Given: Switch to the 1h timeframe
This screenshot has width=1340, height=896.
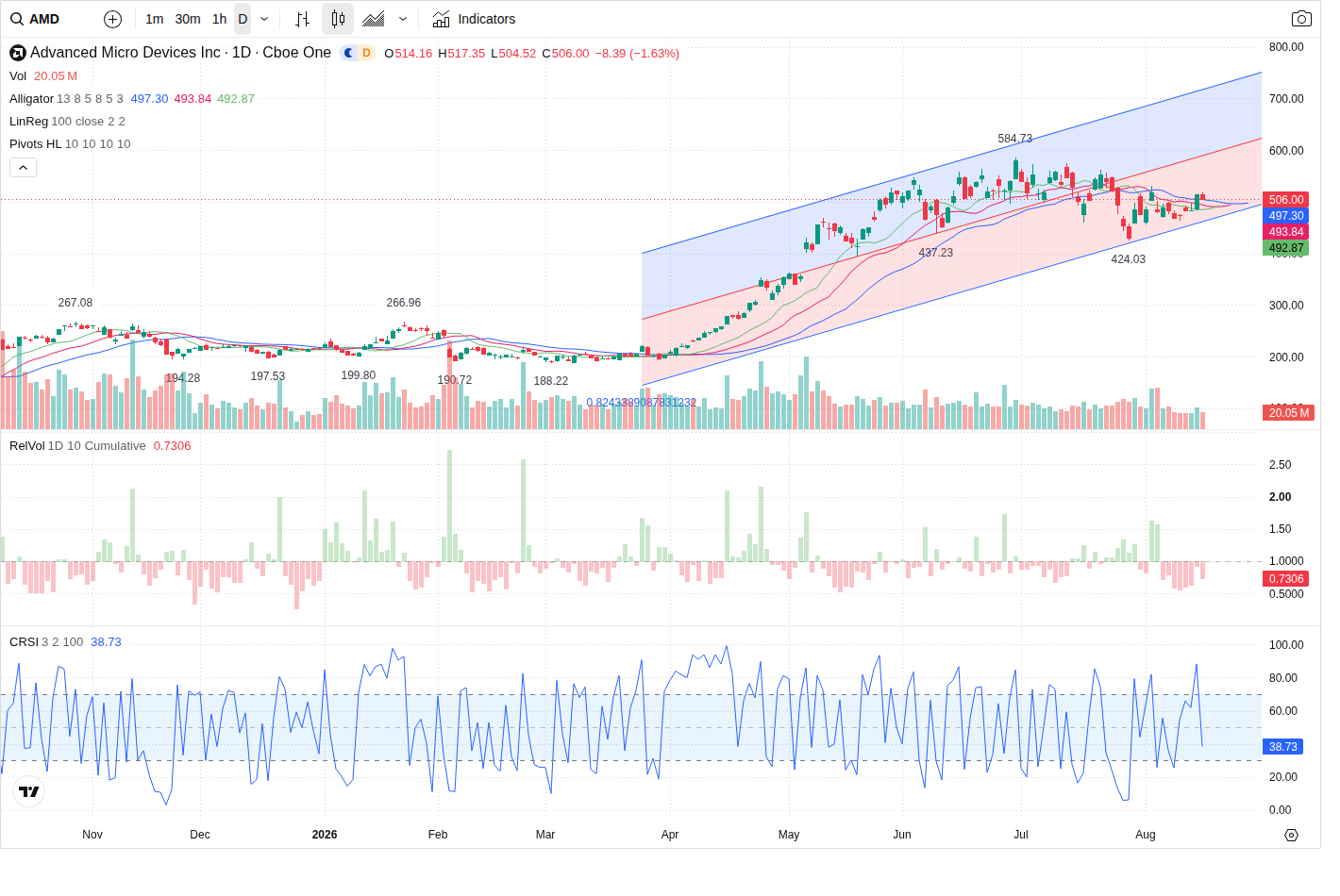Looking at the screenshot, I should (220, 19).
